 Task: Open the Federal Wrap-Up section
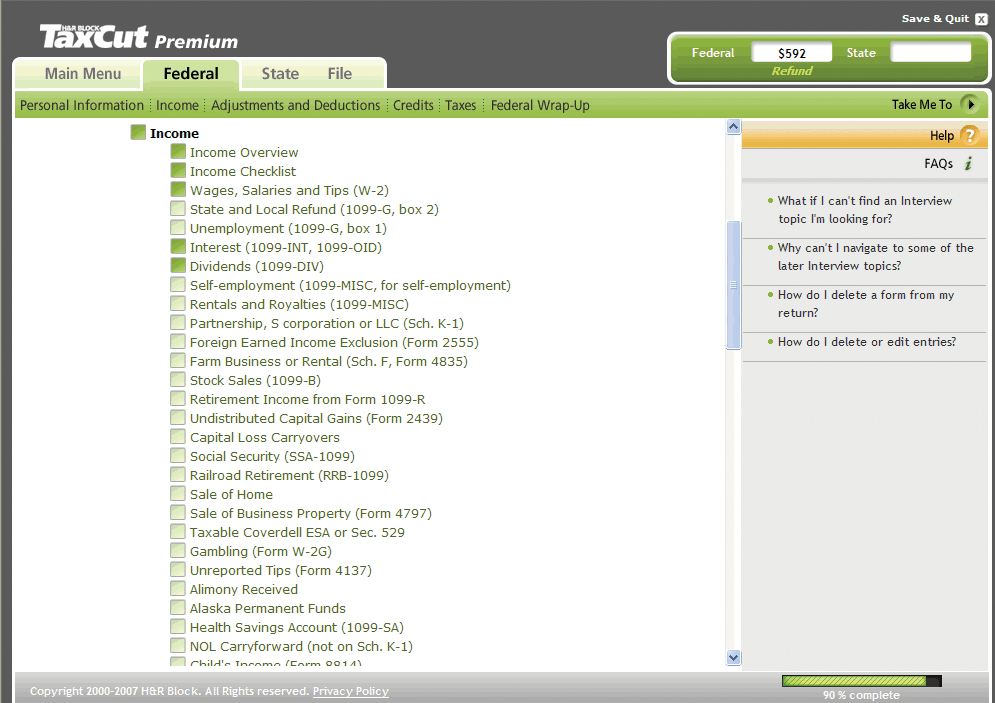(x=540, y=105)
